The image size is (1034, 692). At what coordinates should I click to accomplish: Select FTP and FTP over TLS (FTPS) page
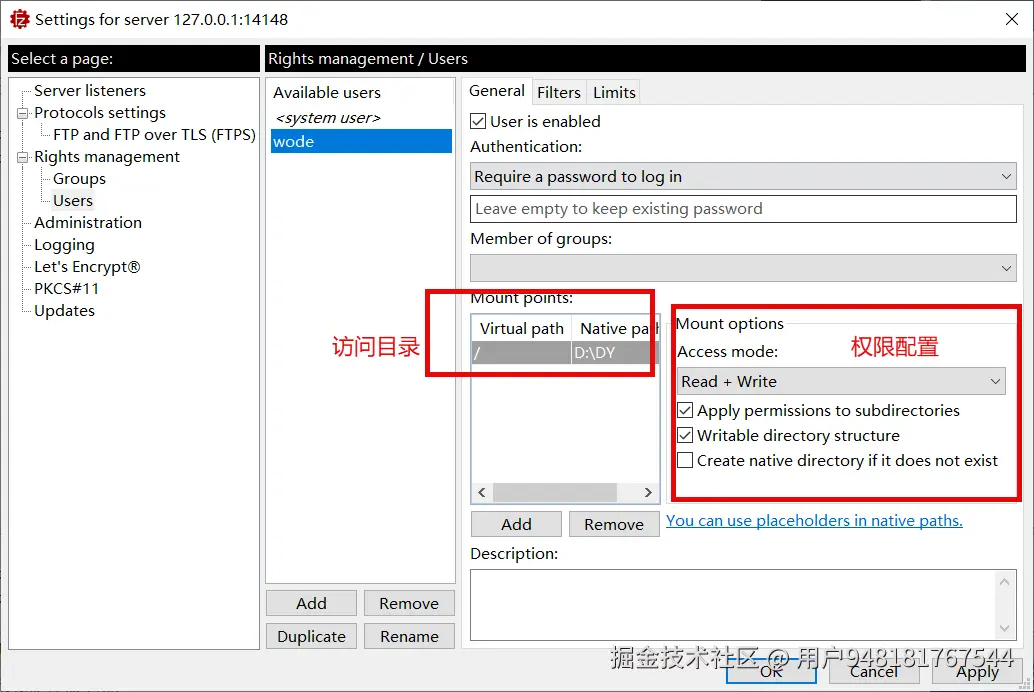[x=154, y=135]
